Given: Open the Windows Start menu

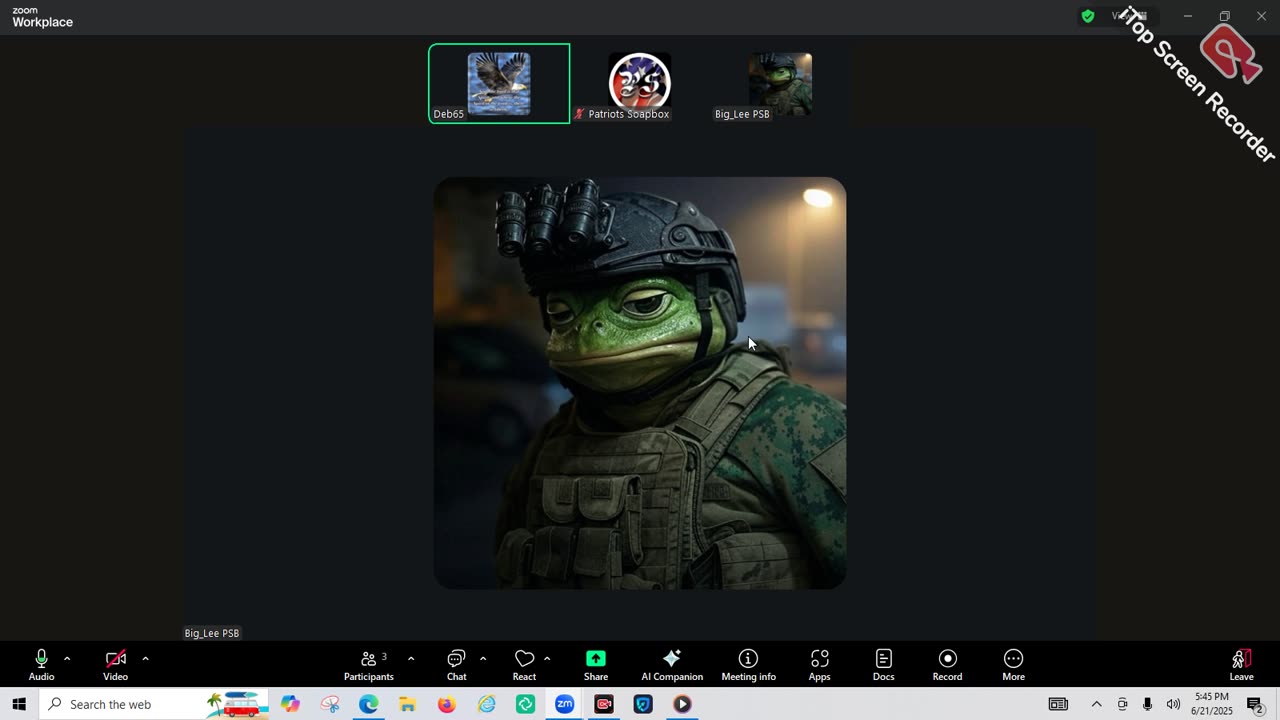Looking at the screenshot, I should [19, 704].
